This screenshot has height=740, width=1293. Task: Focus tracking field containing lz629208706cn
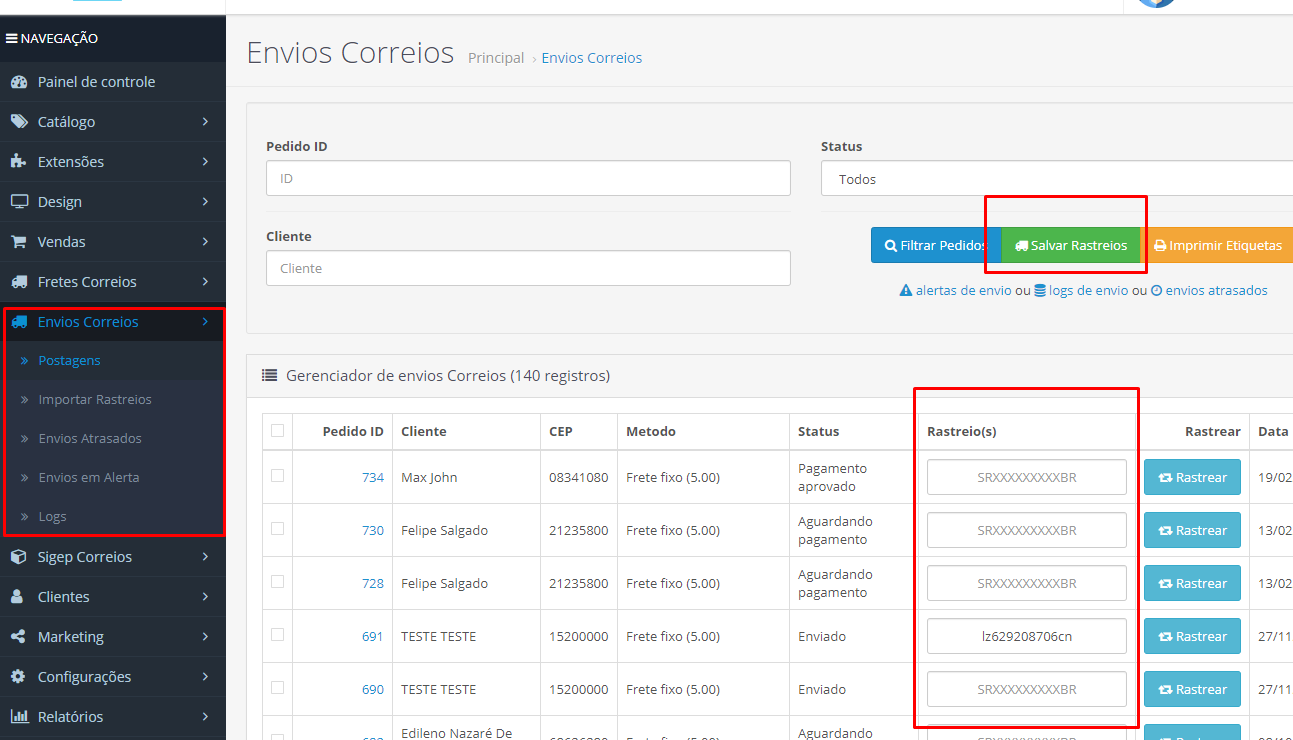tap(1027, 636)
